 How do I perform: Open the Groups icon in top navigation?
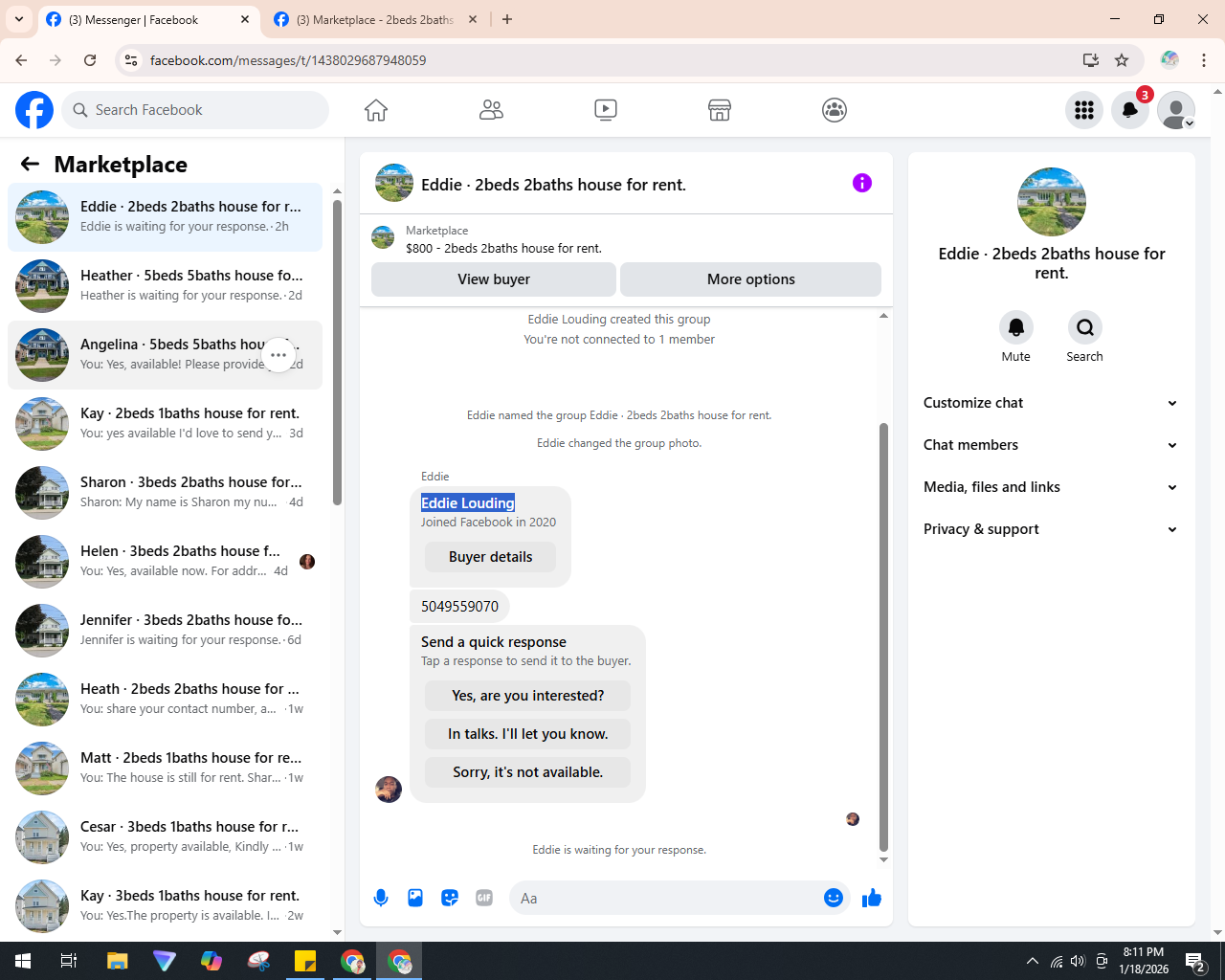pos(835,110)
